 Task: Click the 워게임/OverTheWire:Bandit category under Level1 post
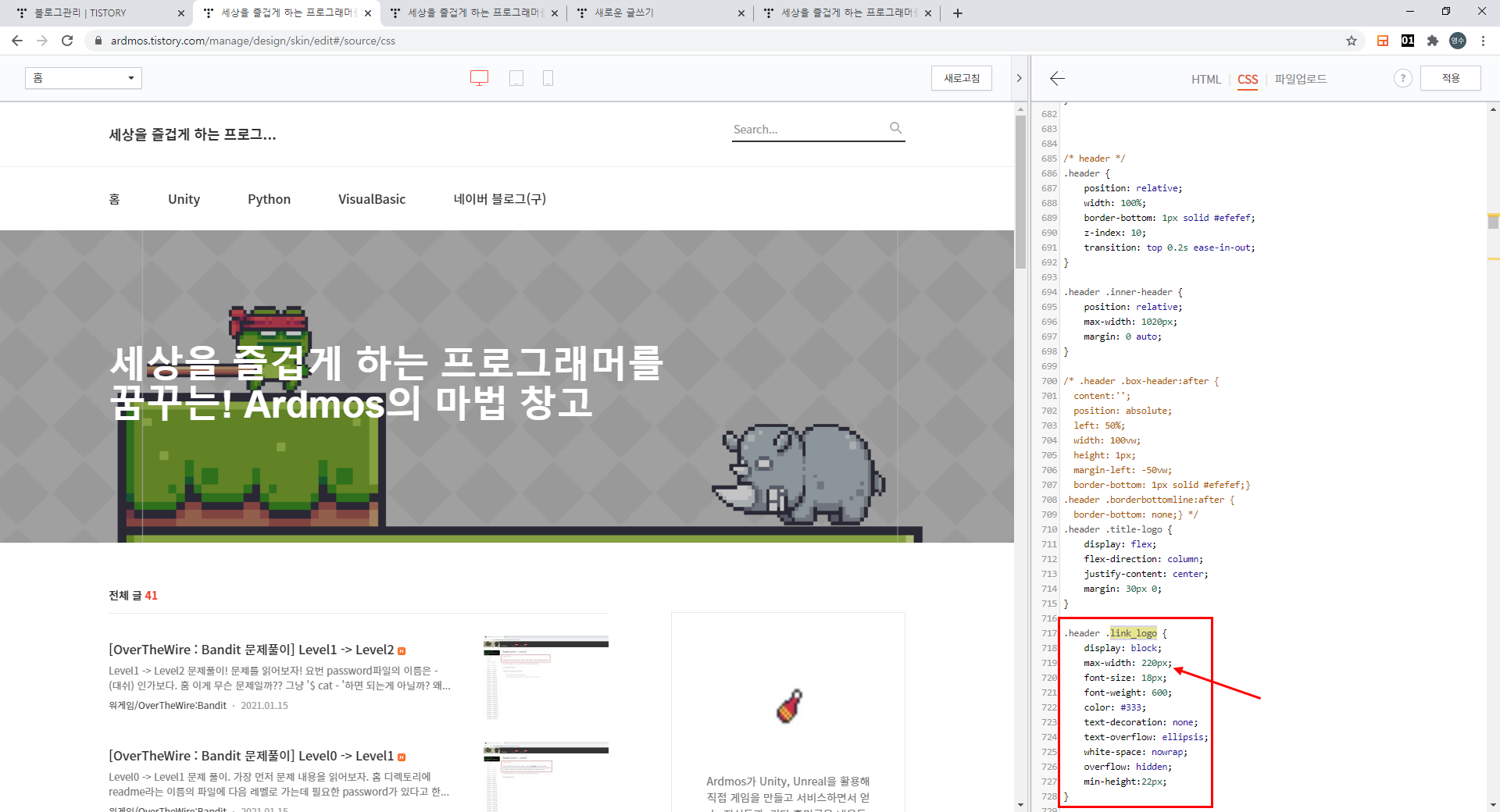[167, 705]
